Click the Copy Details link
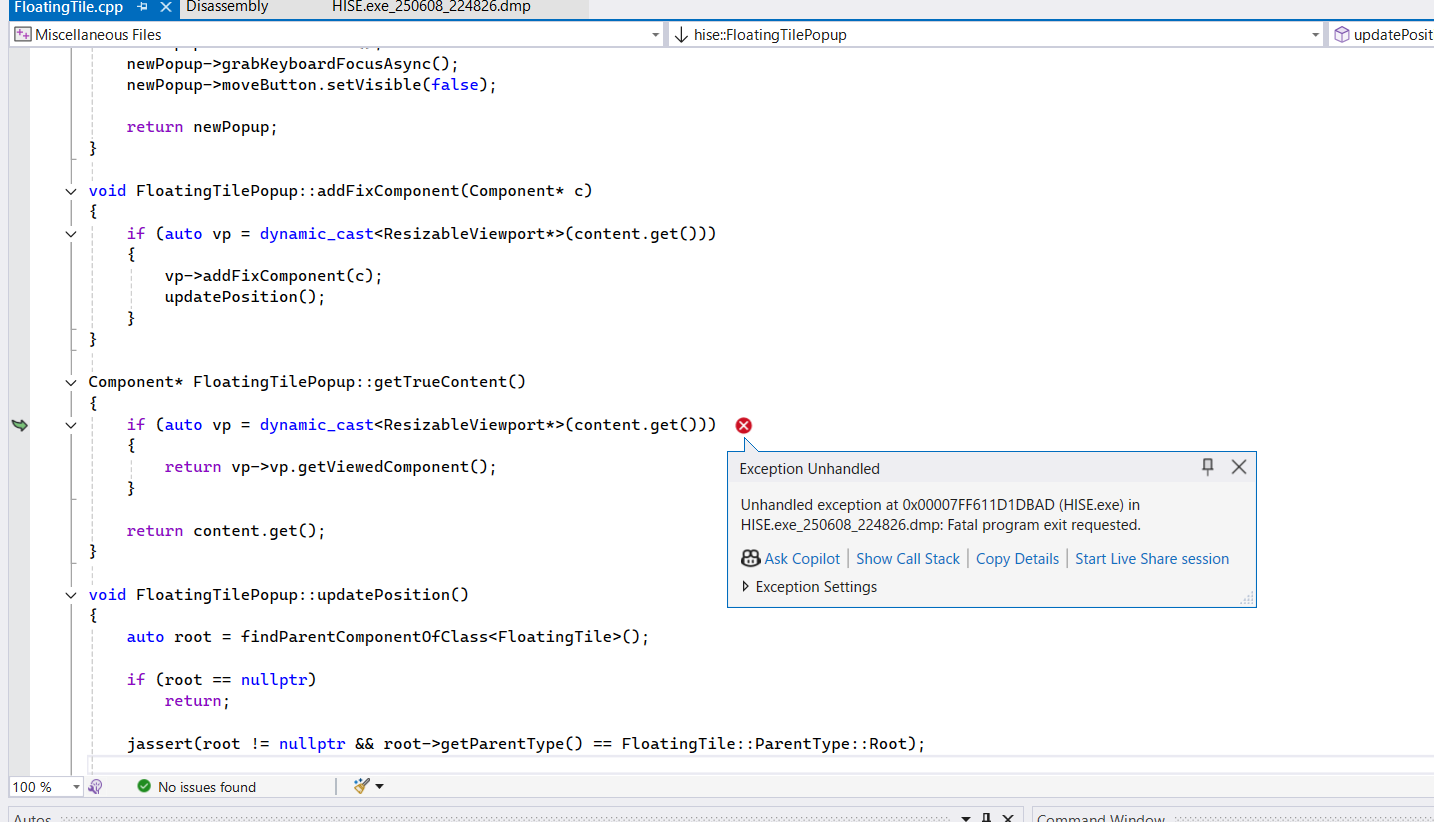 click(1017, 559)
